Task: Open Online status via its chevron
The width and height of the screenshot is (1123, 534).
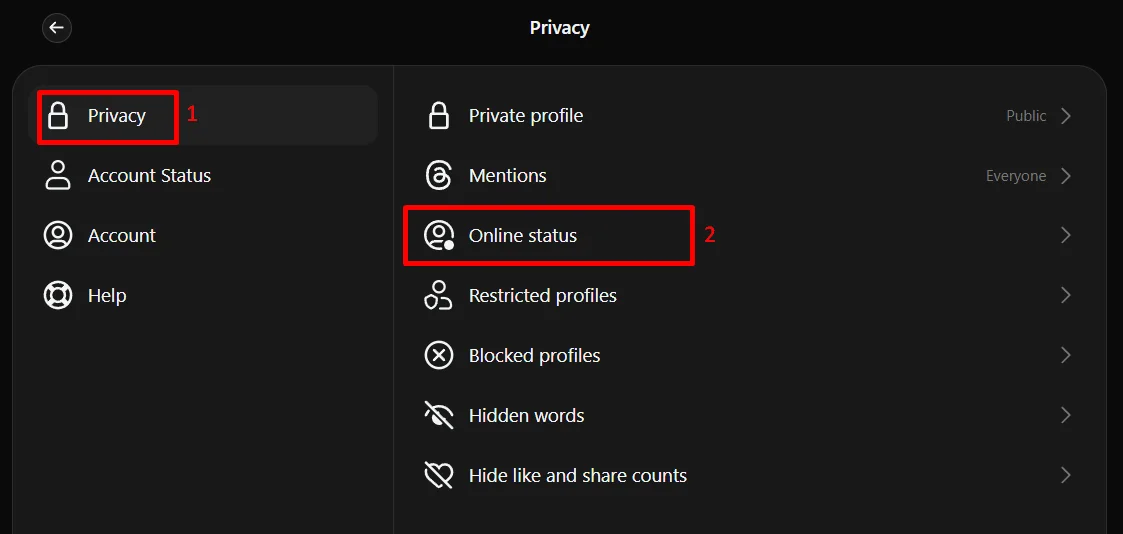Action: 1066,236
